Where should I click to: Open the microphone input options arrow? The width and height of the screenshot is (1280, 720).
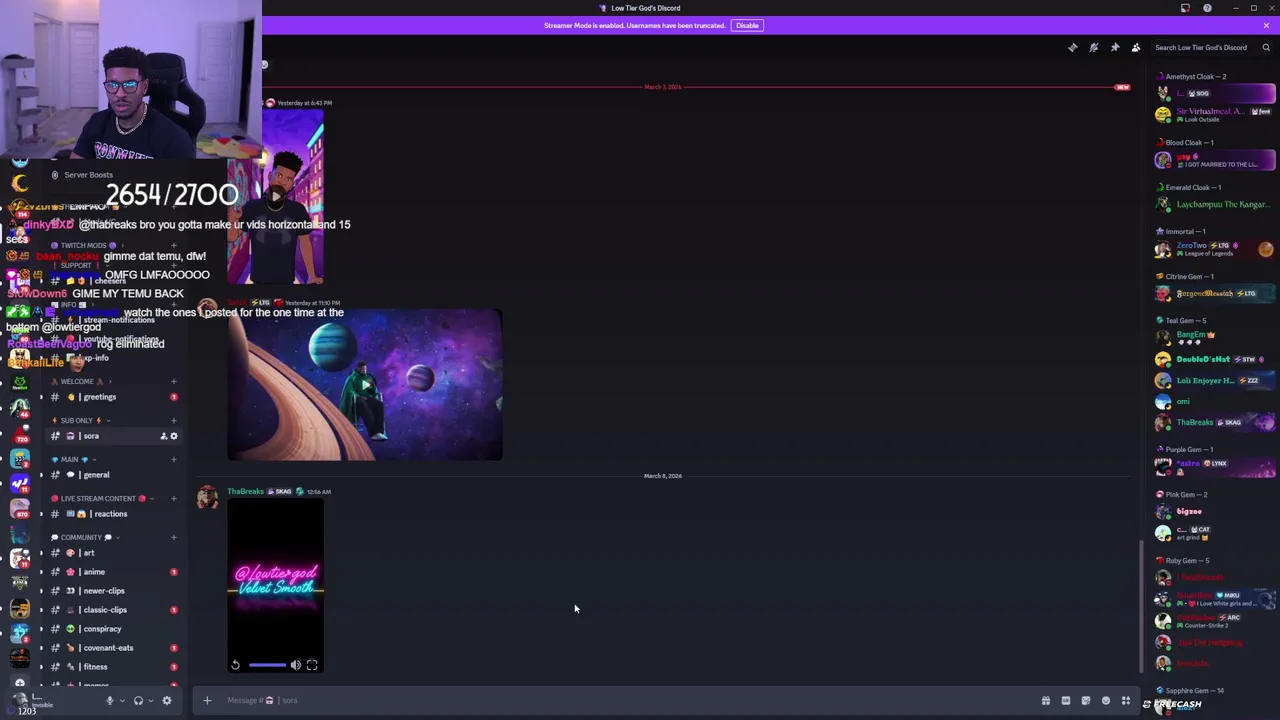point(122,701)
